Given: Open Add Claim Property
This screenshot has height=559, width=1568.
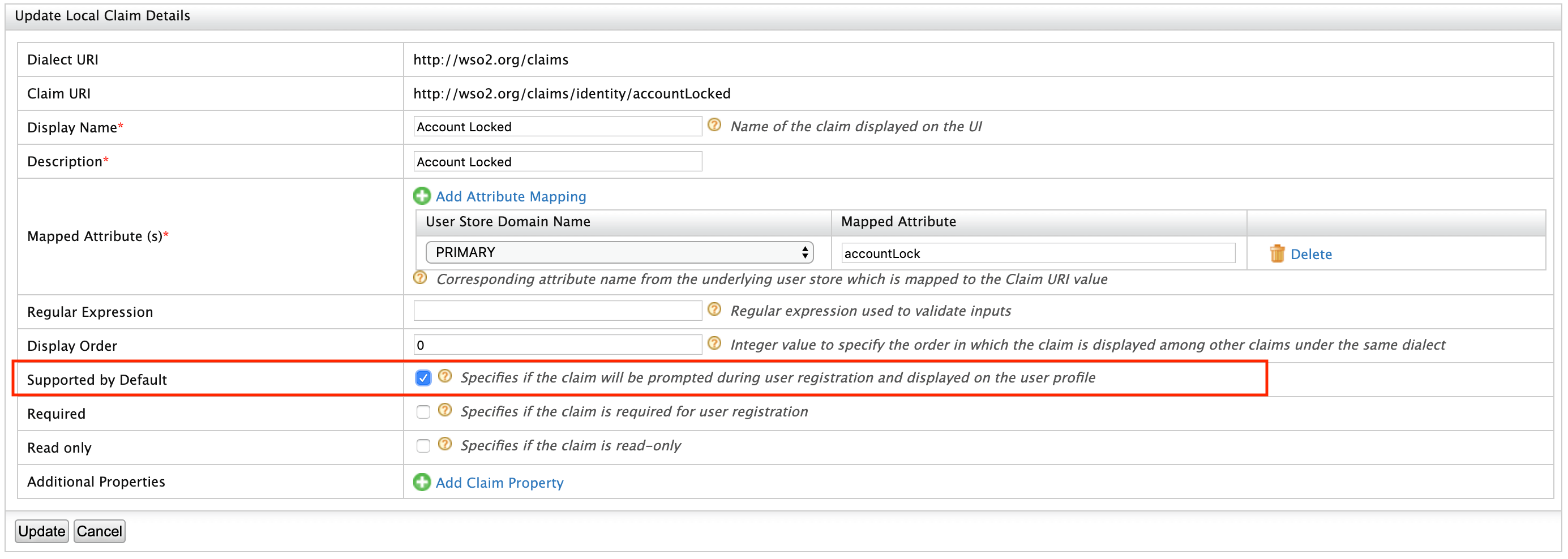Looking at the screenshot, I should [499, 481].
